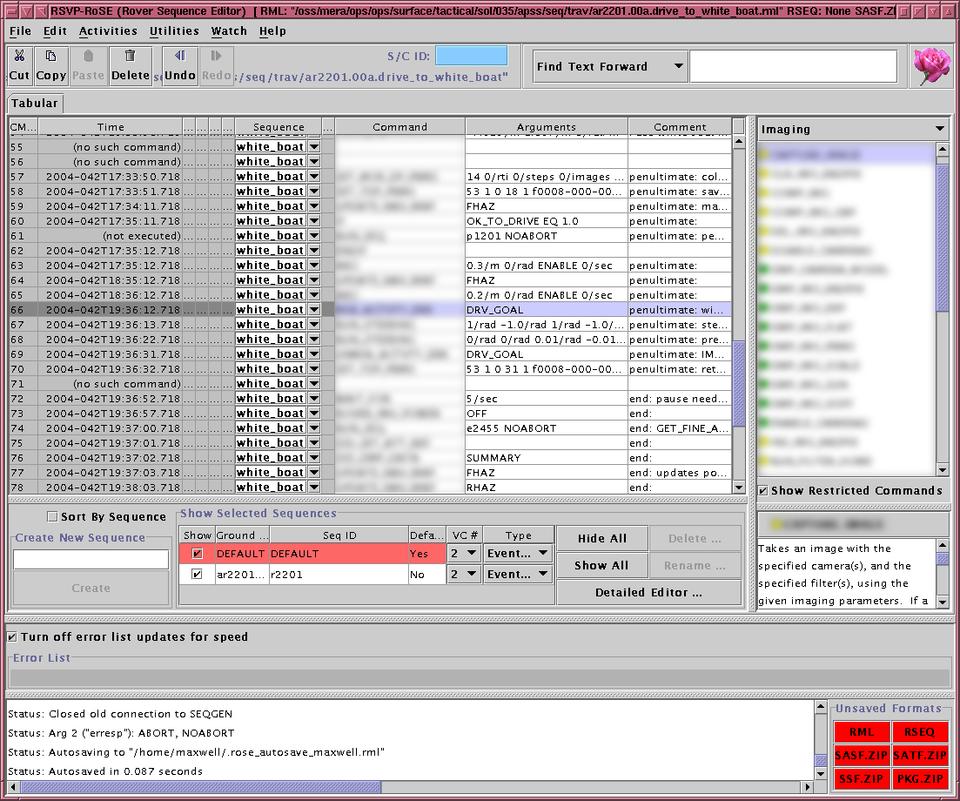Open the Type dropdown for DEFAULT sequence
This screenshot has height=801, width=960.
pos(542,553)
